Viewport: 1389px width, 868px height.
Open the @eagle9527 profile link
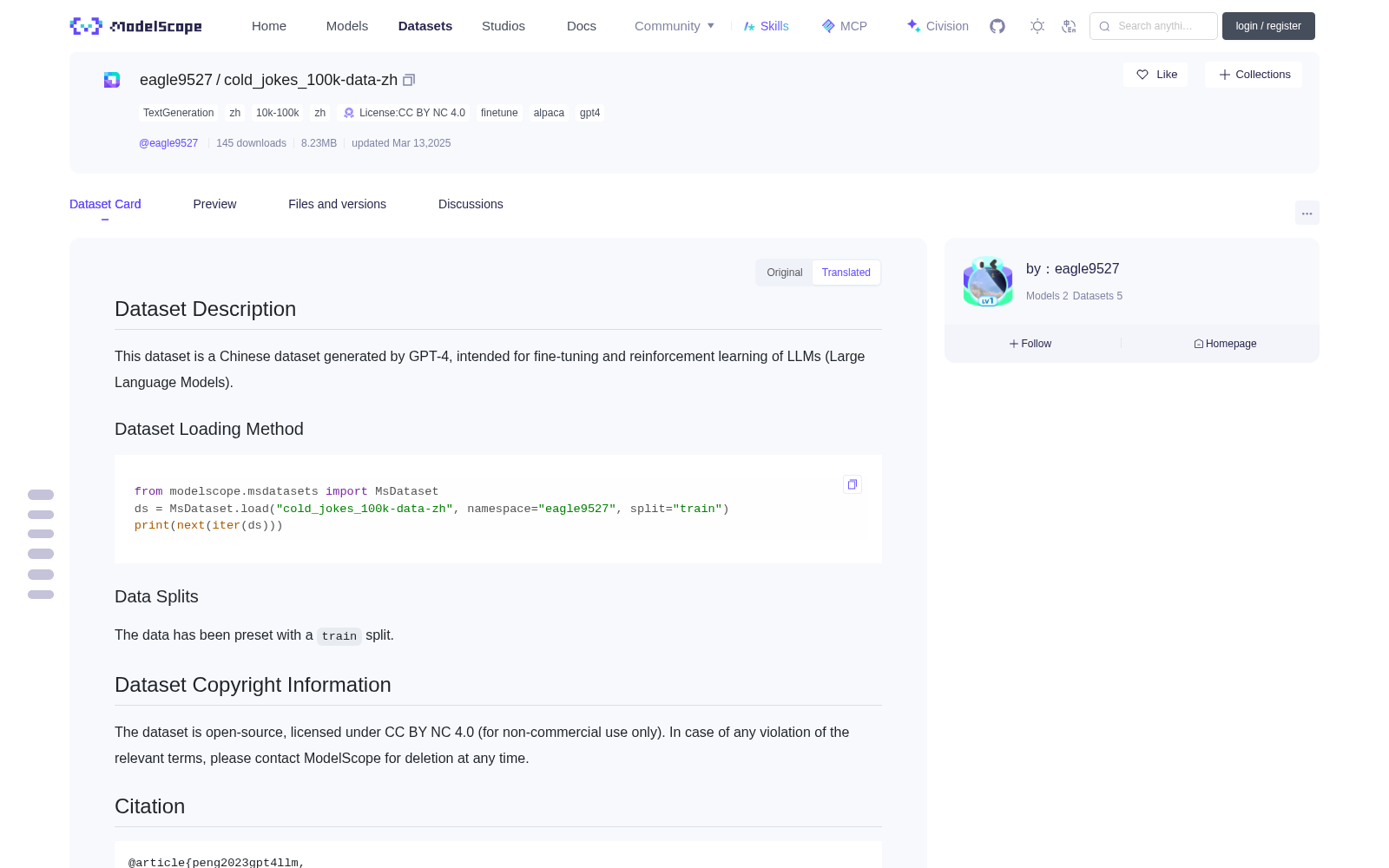tap(168, 143)
